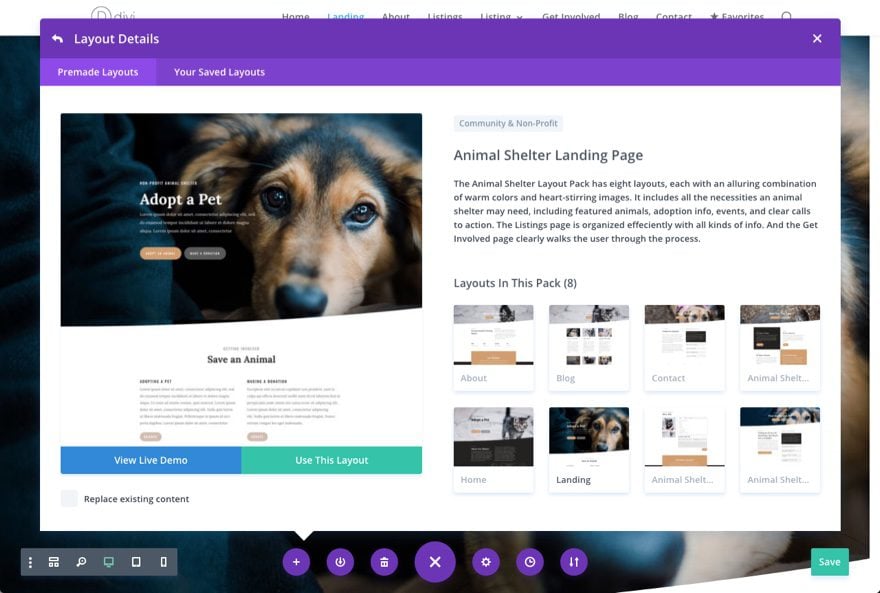Switch to tablet view icon
Viewport: 880px width, 593px height.
[x=136, y=562]
